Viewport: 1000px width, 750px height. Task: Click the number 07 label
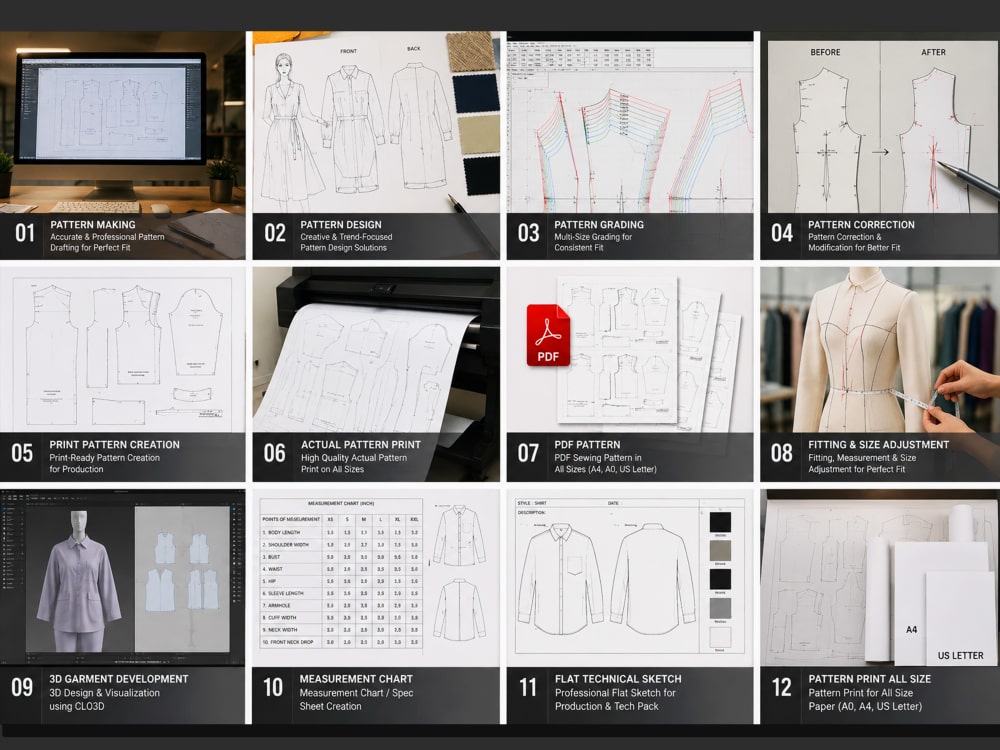(x=528, y=453)
